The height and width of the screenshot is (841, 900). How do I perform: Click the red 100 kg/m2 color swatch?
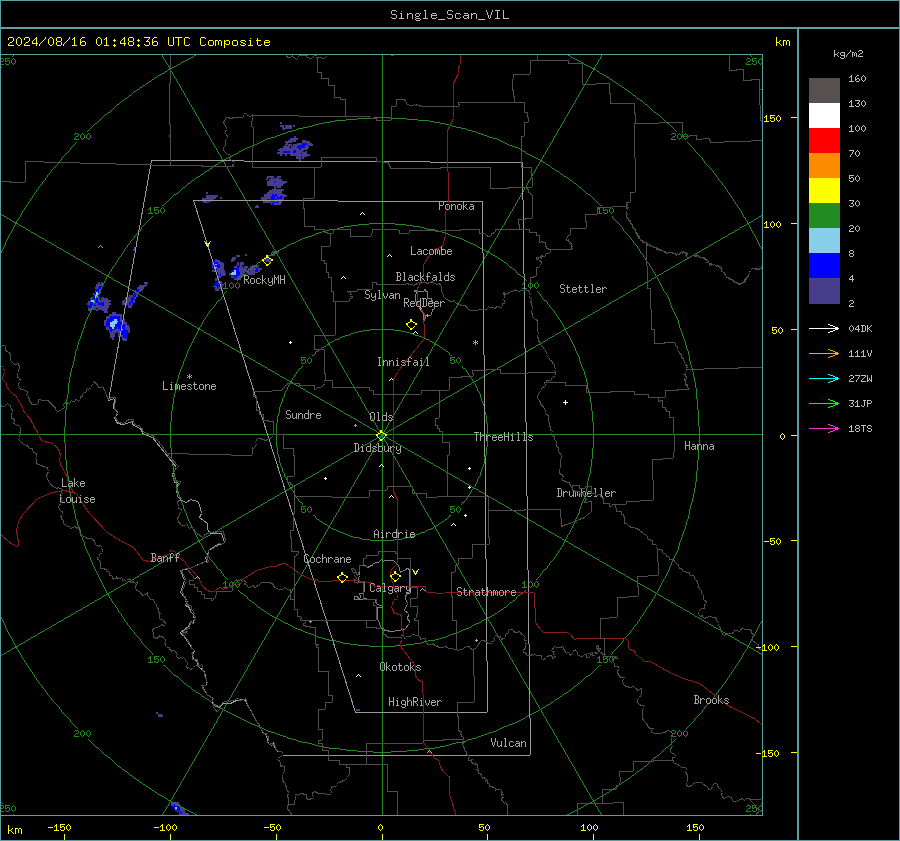point(824,141)
